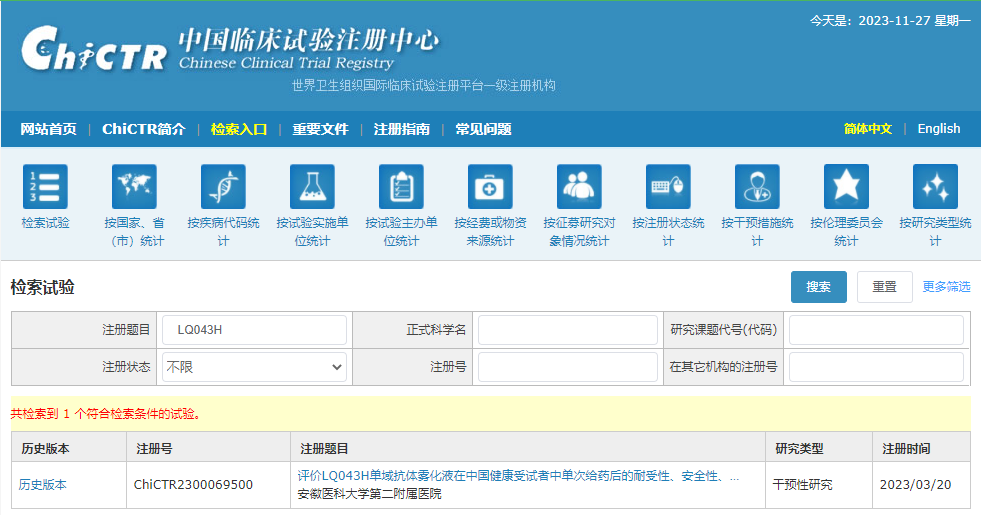Click the 重置 reset button
The height and width of the screenshot is (515, 981).
pyautogui.click(x=884, y=287)
